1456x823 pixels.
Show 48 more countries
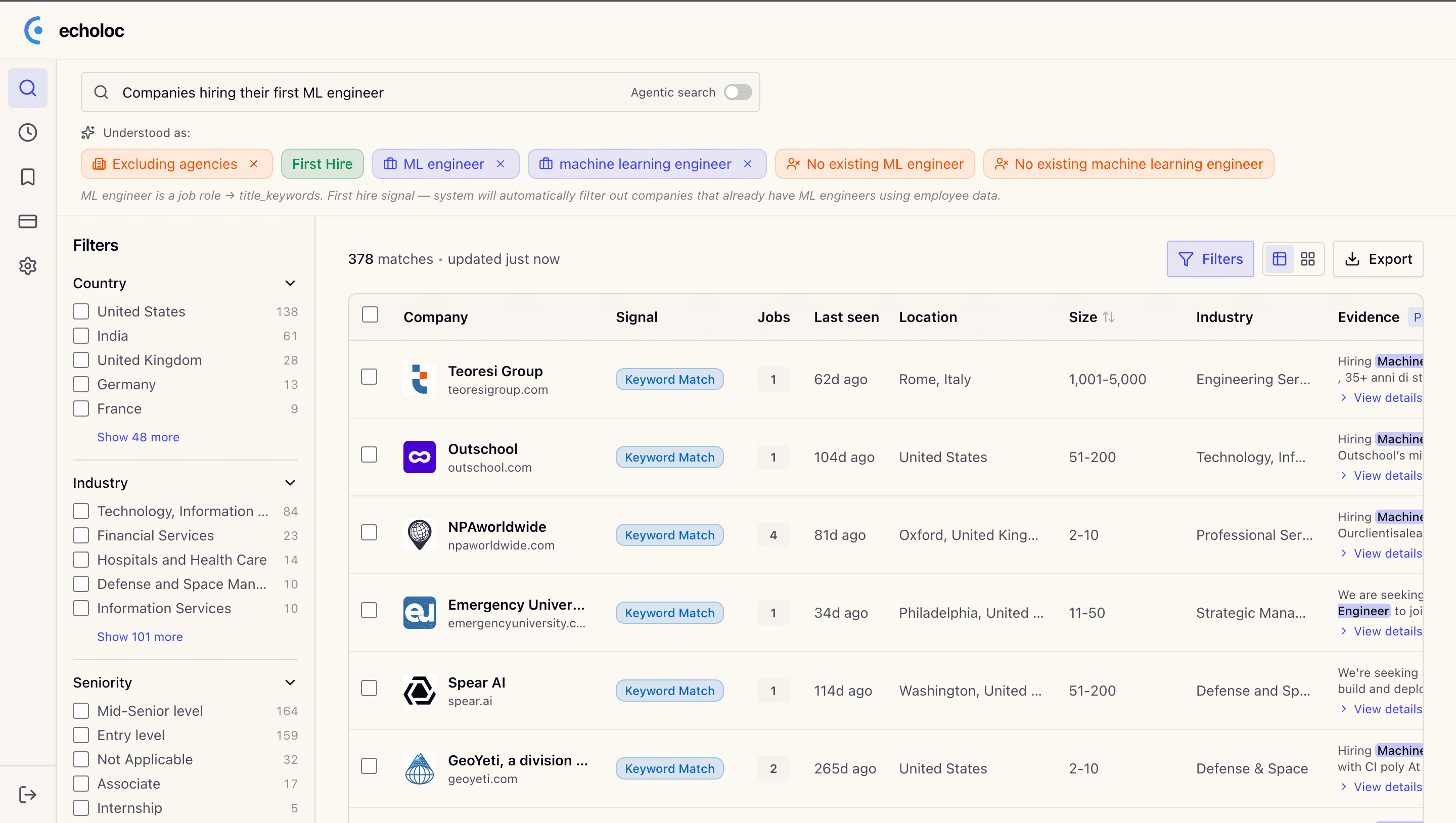point(138,437)
